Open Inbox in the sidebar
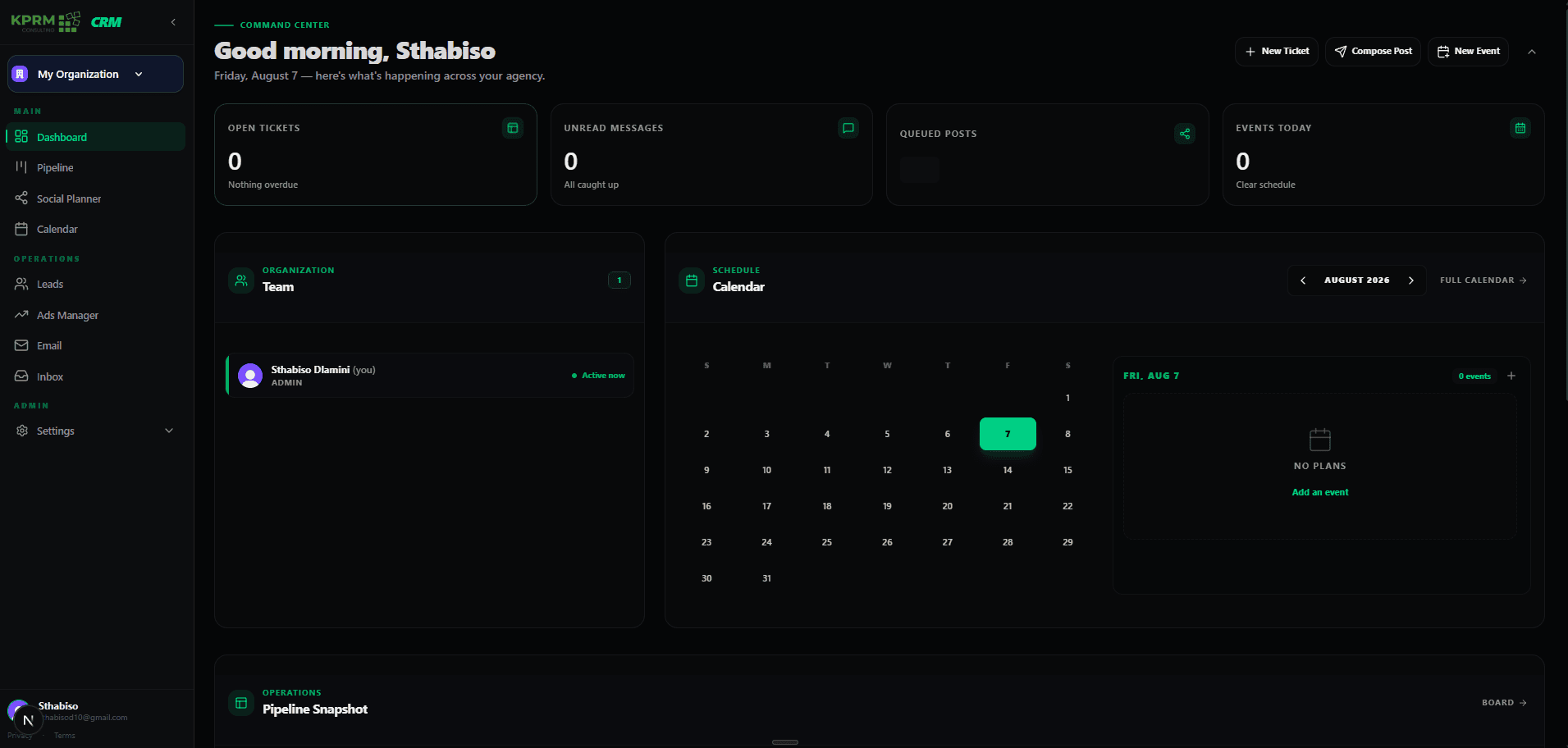The image size is (1568, 748). coord(95,376)
